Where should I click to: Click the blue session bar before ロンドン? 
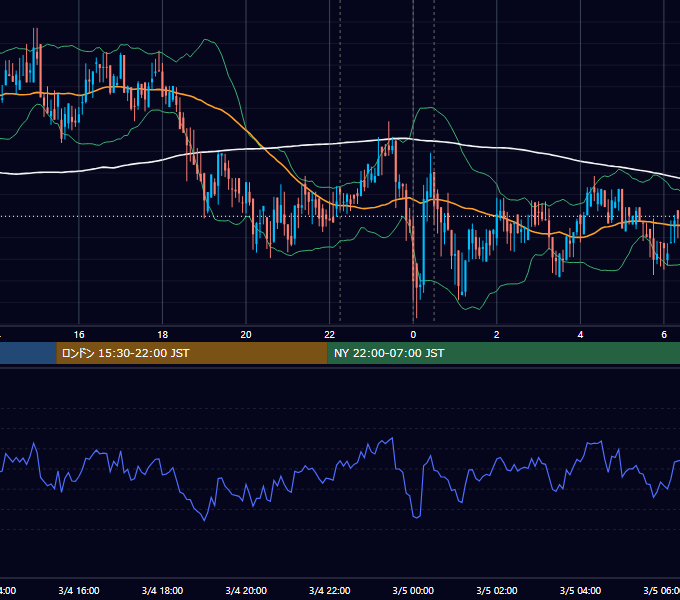click(28, 353)
